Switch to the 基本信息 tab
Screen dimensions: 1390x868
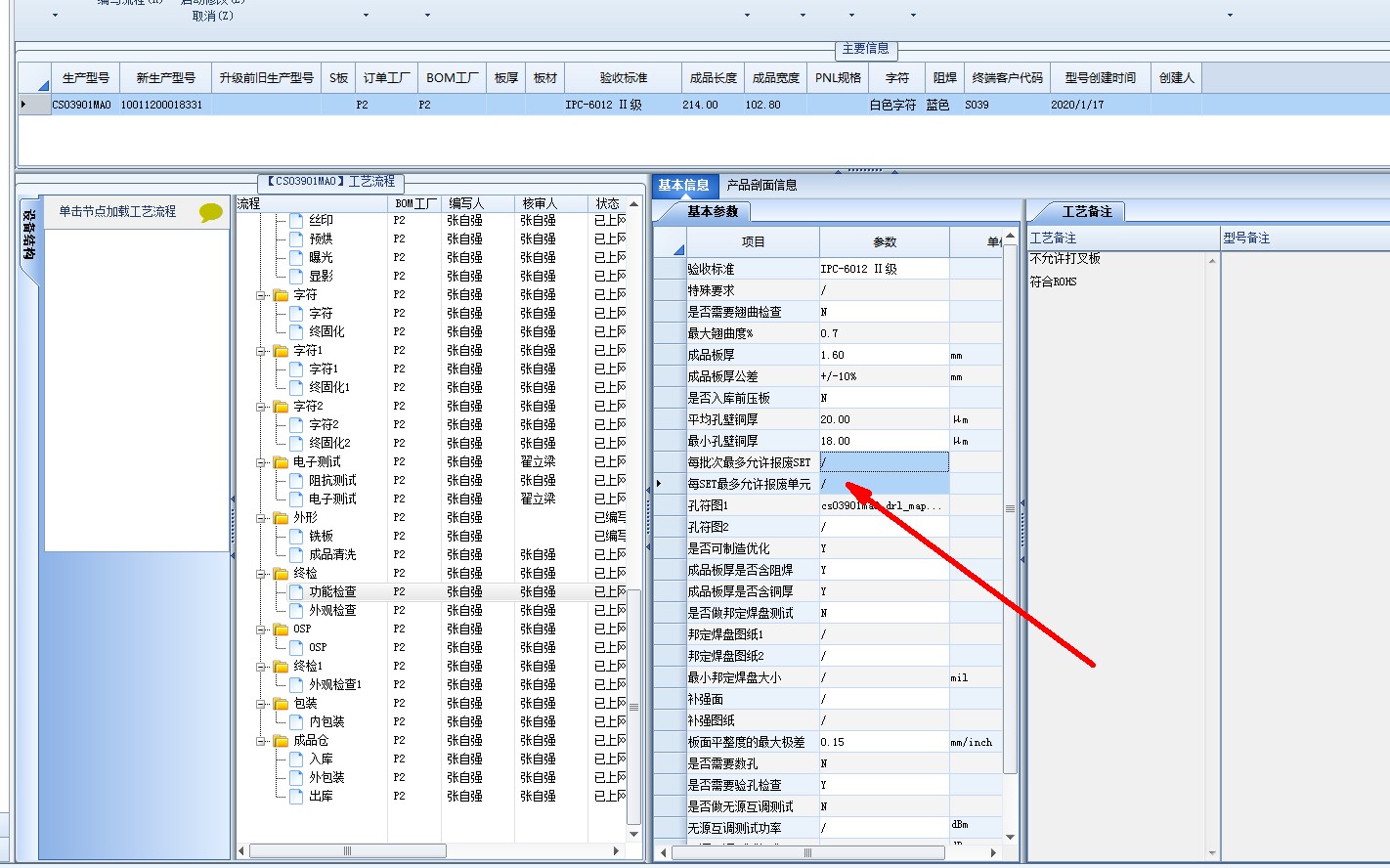click(684, 186)
